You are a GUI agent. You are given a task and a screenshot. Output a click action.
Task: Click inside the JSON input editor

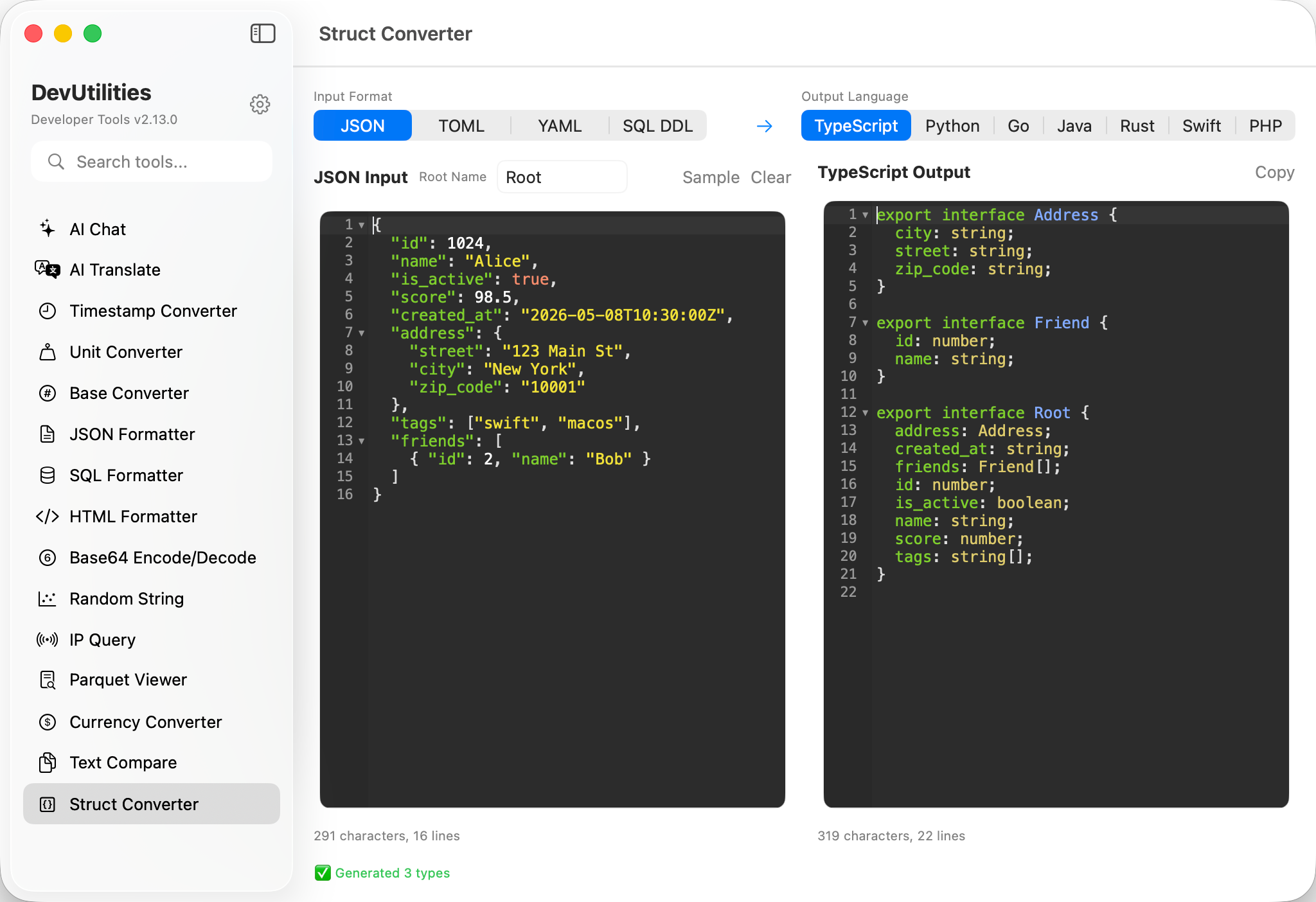553,509
